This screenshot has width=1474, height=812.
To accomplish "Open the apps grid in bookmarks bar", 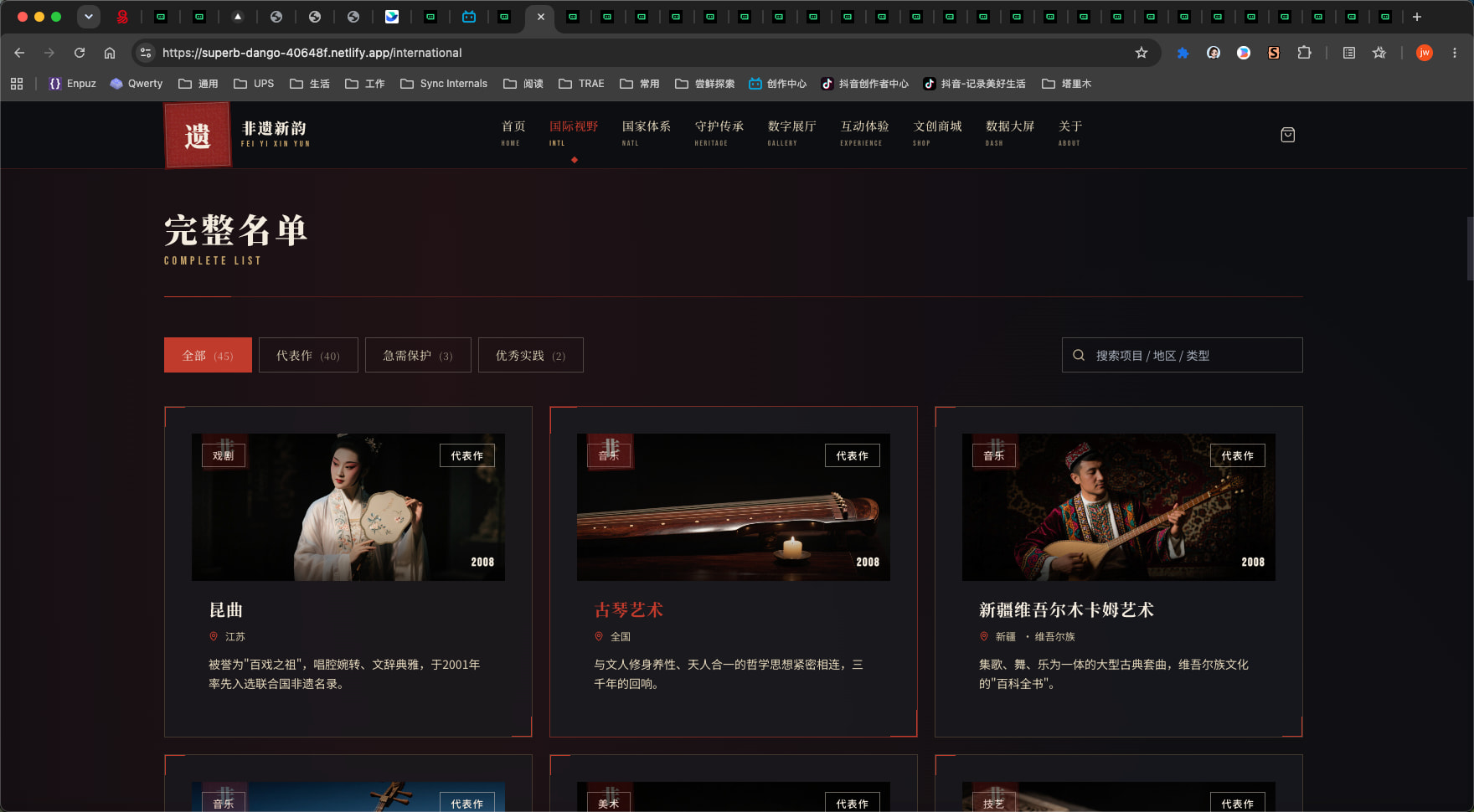I will (x=17, y=84).
